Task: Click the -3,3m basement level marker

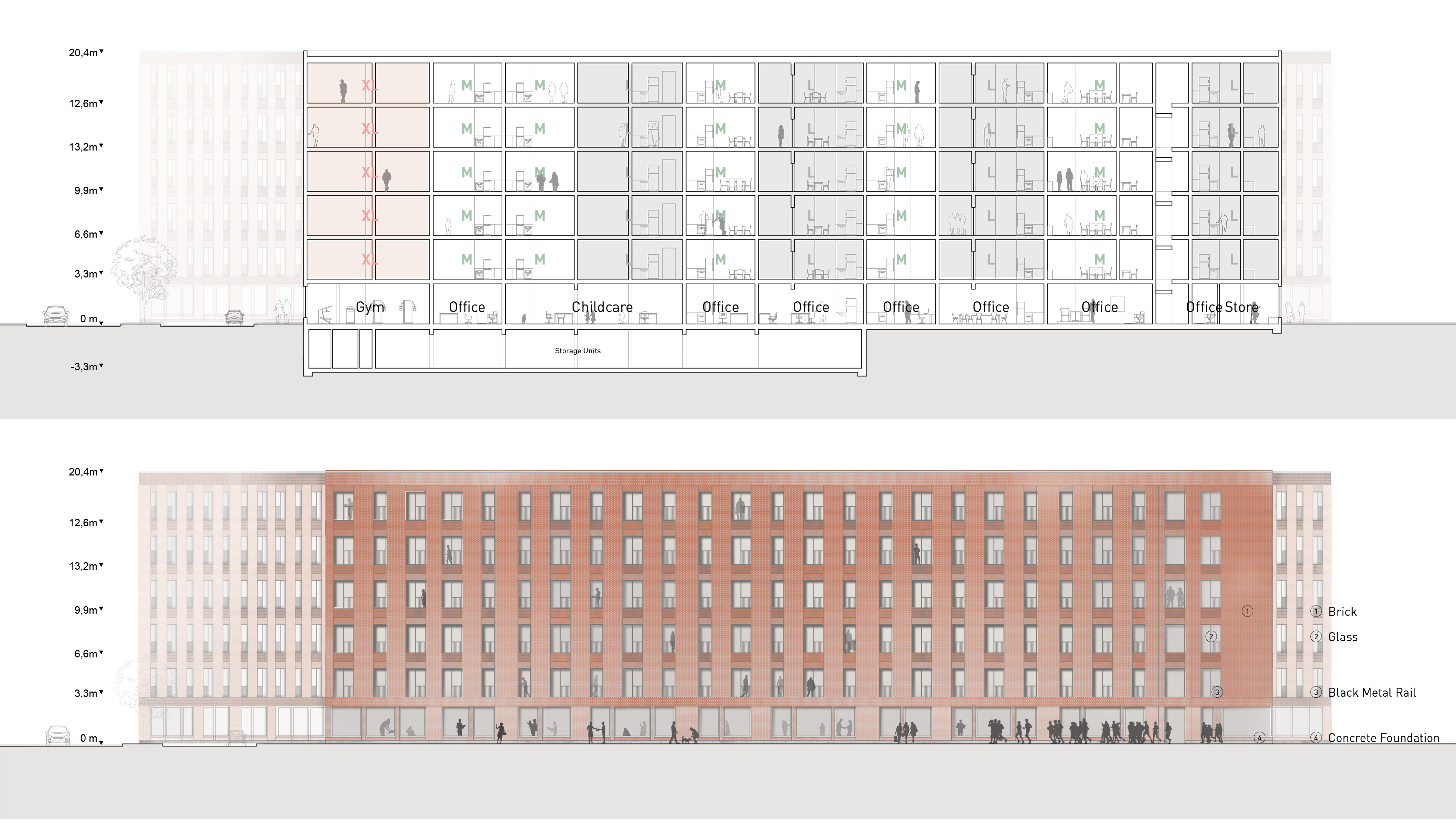Action: pyautogui.click(x=85, y=367)
